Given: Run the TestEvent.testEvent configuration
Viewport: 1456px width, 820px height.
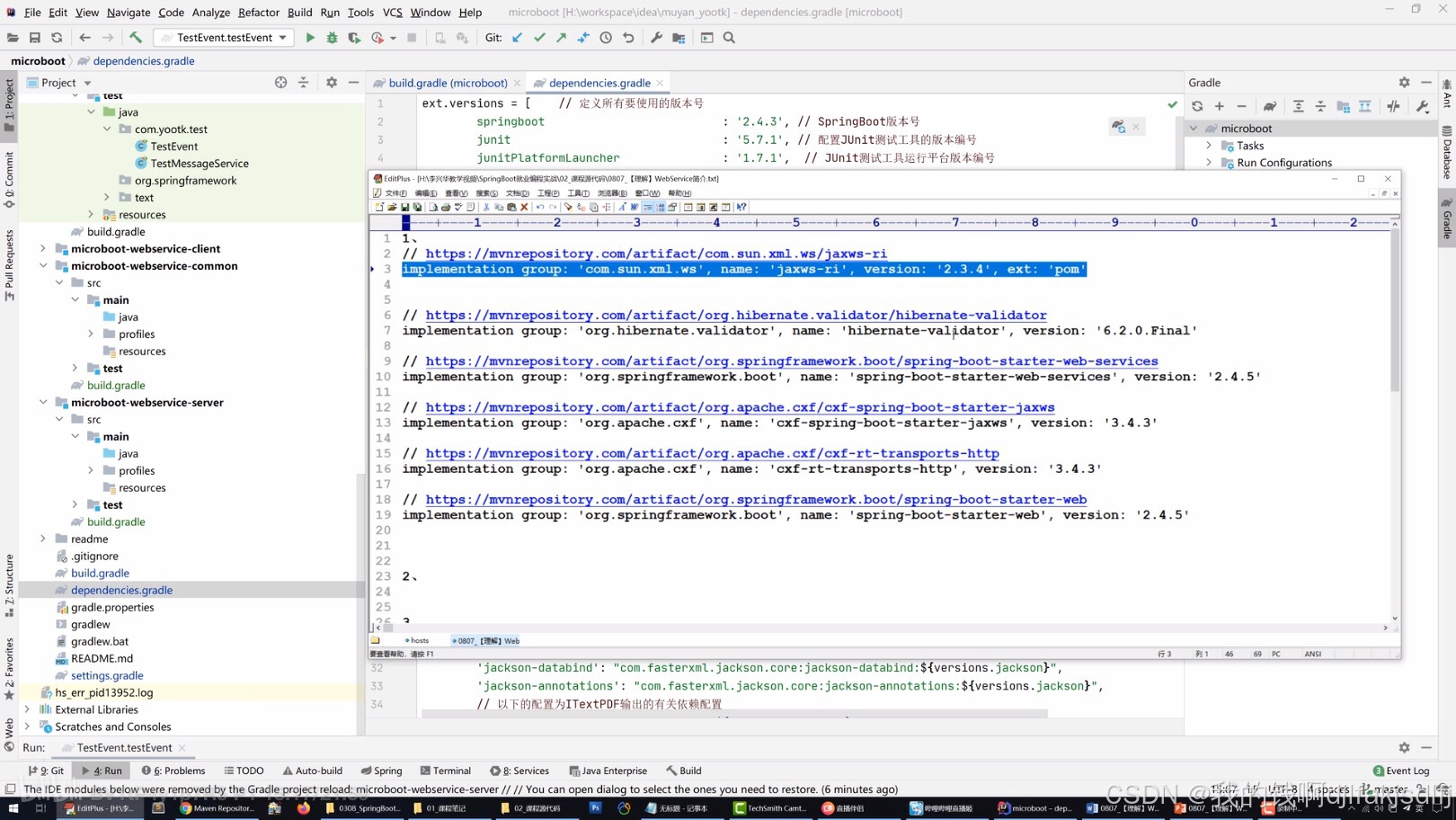Looking at the screenshot, I should [309, 38].
